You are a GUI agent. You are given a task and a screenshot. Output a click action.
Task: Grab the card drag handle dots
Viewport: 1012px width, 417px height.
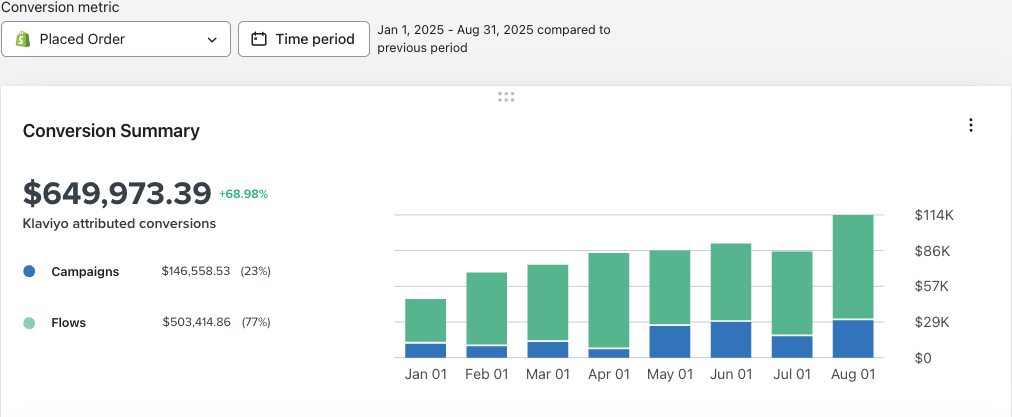pyautogui.click(x=506, y=97)
